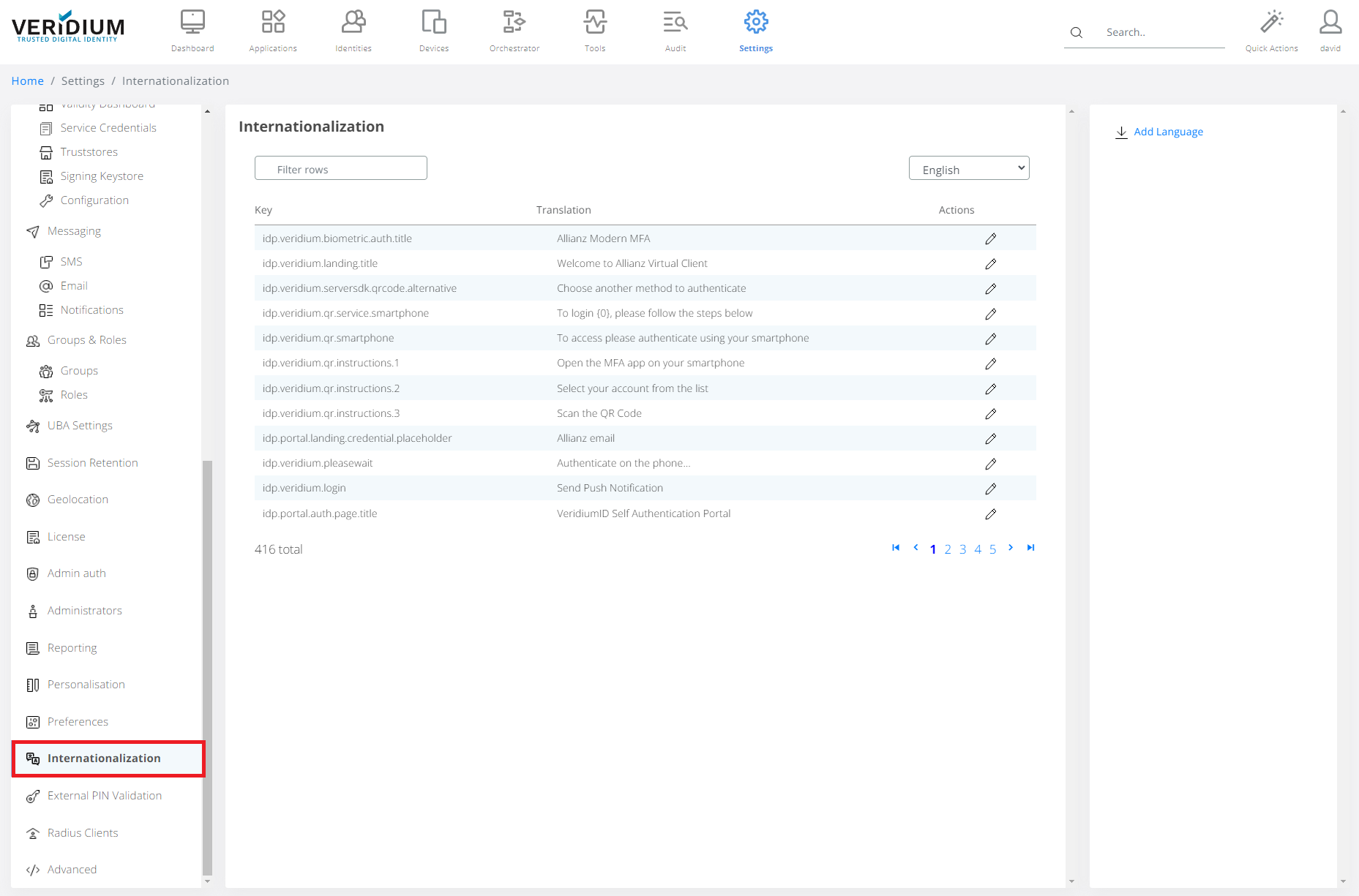Open the English language dropdown
Image resolution: width=1359 pixels, height=896 pixels.
pos(968,169)
